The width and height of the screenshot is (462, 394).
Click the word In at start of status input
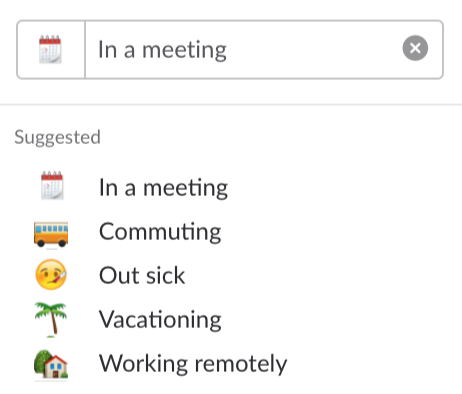click(107, 50)
